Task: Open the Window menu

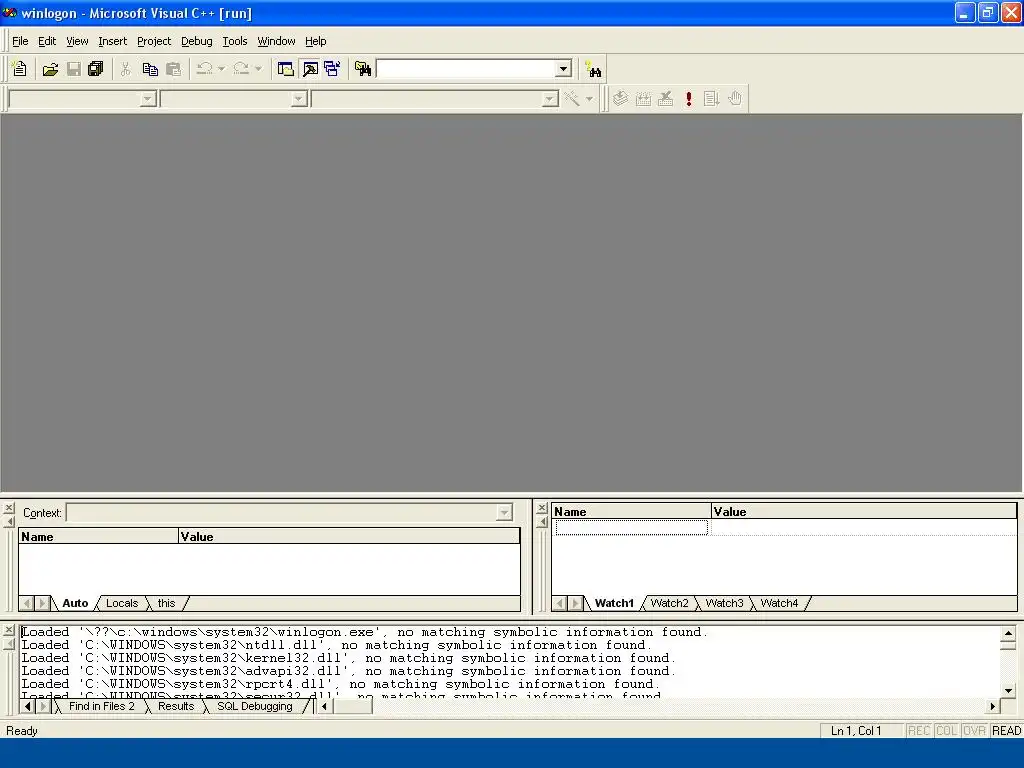Action: pos(276,41)
